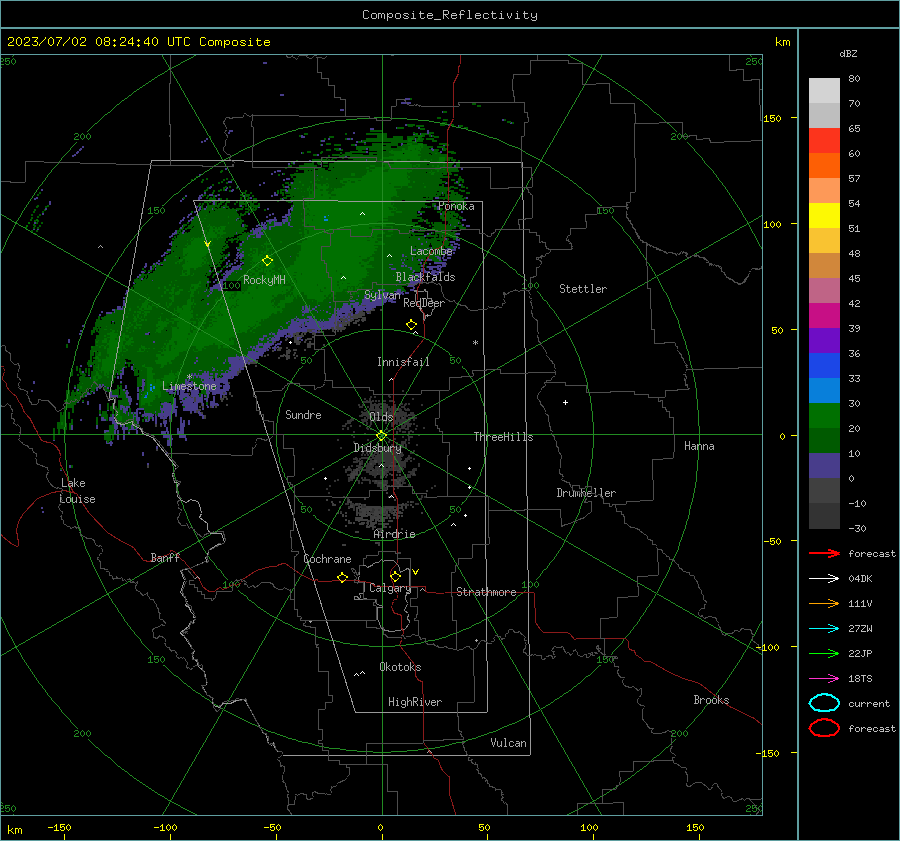Click the Calgary city label

390,588
